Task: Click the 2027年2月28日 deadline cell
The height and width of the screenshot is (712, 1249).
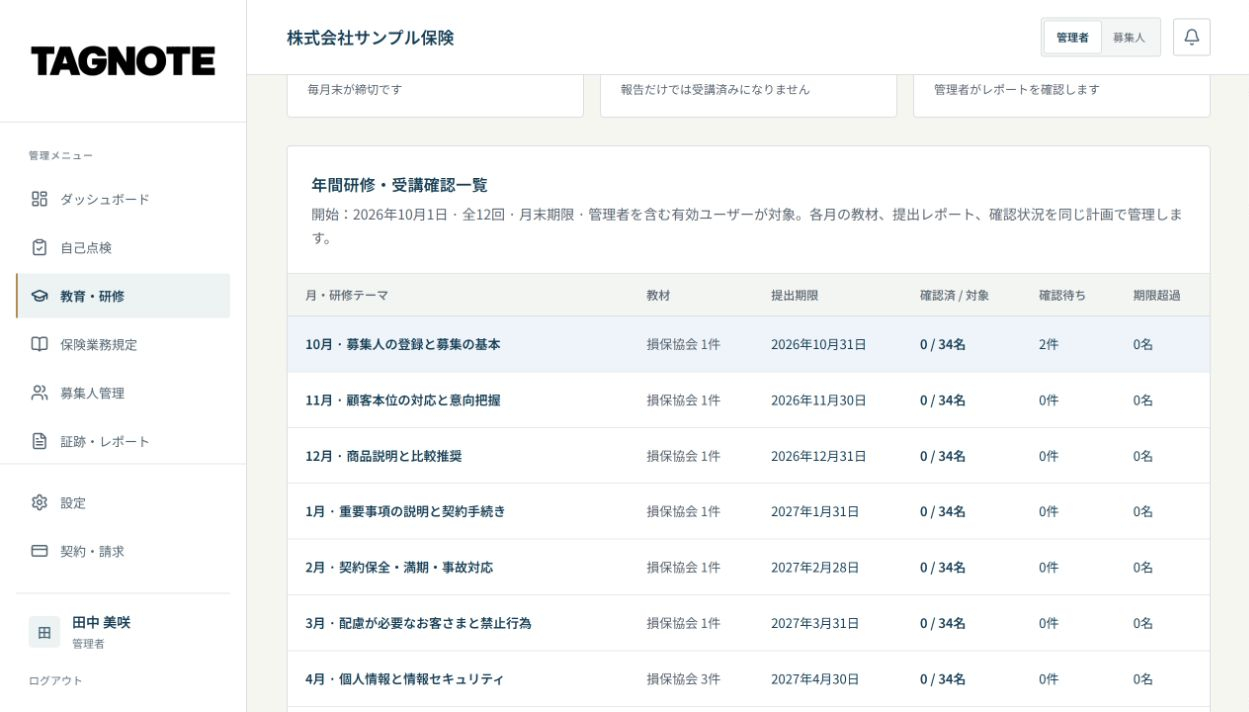Action: 815,567
